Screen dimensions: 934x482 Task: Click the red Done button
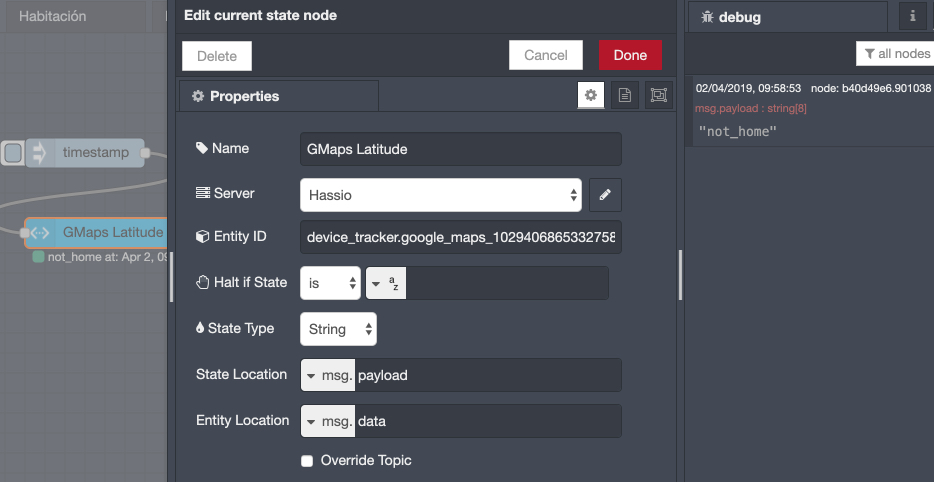[x=630, y=55]
